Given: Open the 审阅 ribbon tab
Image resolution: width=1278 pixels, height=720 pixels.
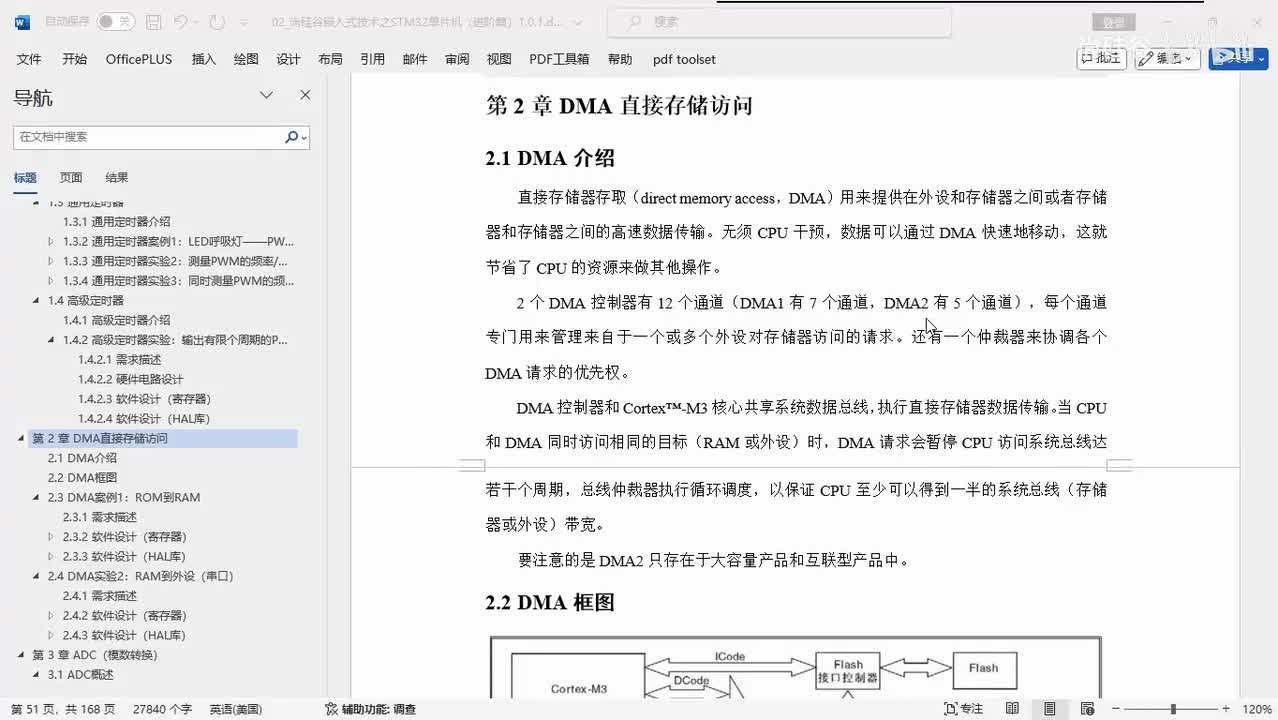Looking at the screenshot, I should (x=457, y=59).
